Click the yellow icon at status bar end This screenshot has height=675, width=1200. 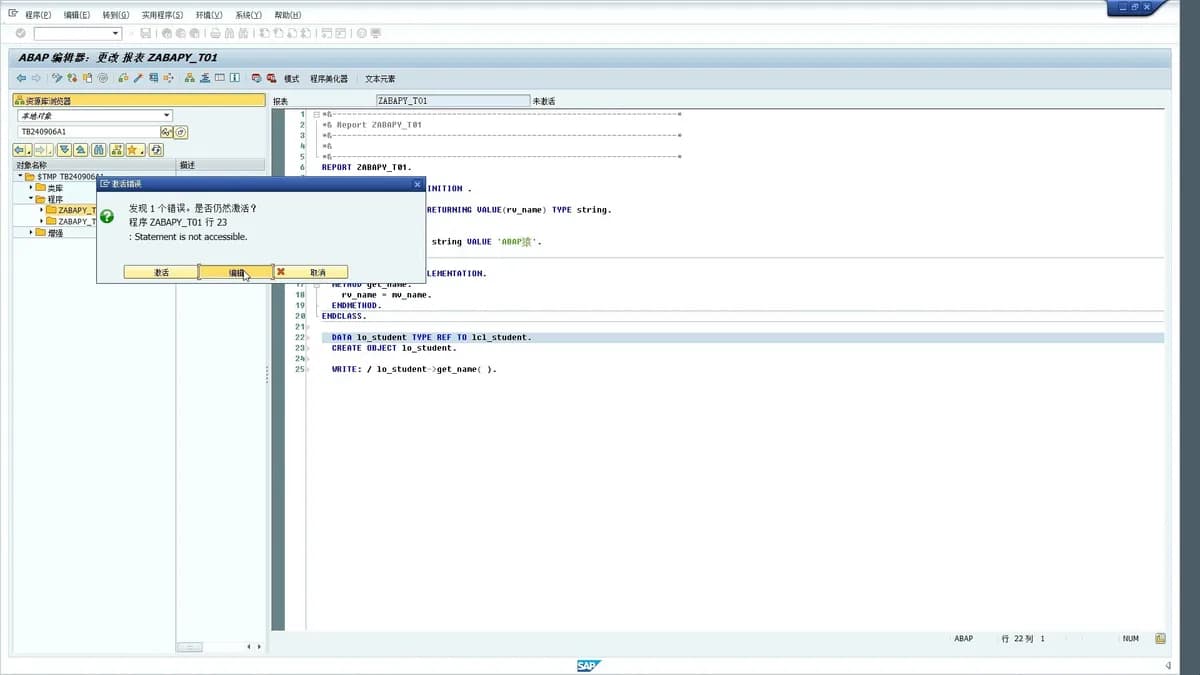coord(1160,638)
